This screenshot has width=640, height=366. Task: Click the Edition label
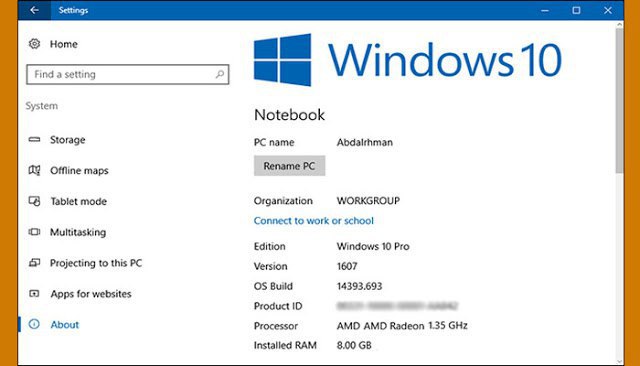click(x=269, y=246)
